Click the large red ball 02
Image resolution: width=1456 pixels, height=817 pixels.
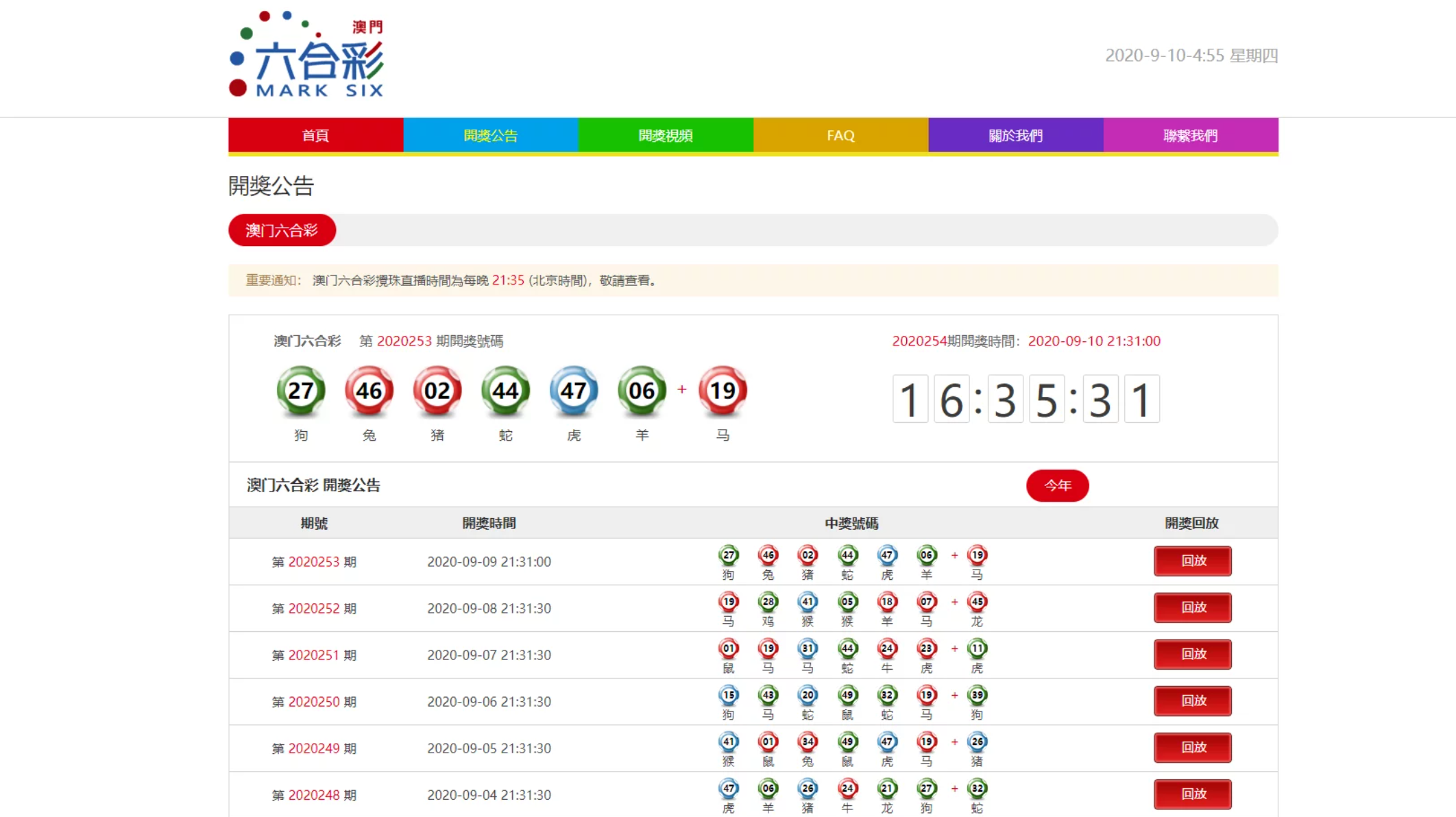tap(437, 391)
